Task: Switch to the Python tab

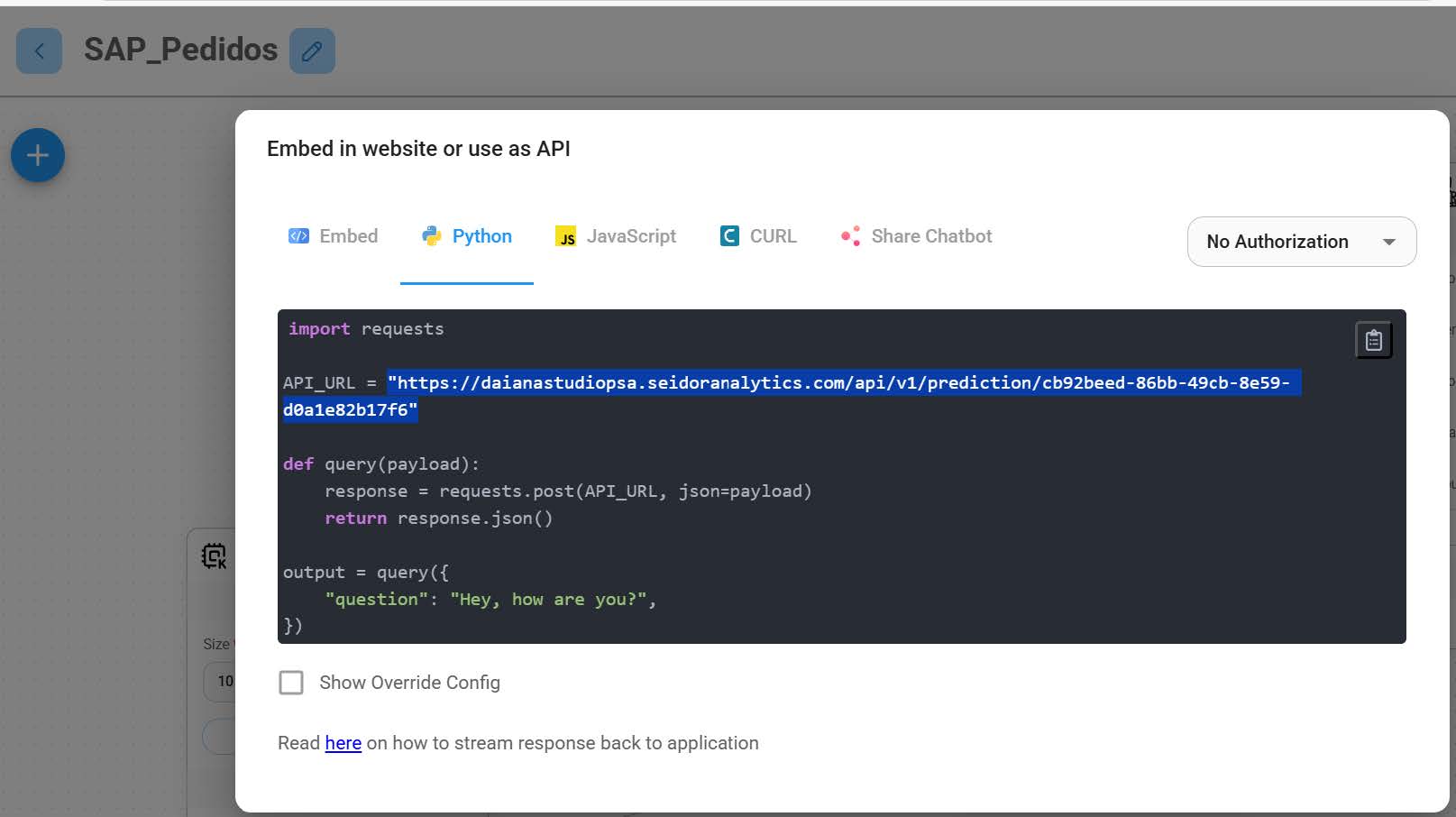Action: [x=467, y=236]
